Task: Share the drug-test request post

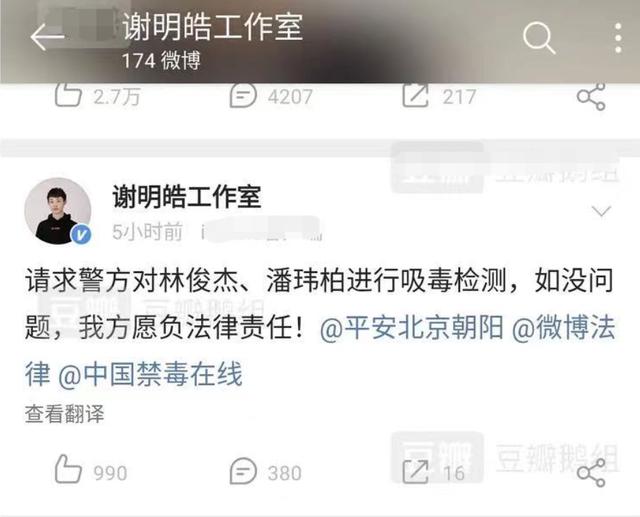Action: click(591, 473)
